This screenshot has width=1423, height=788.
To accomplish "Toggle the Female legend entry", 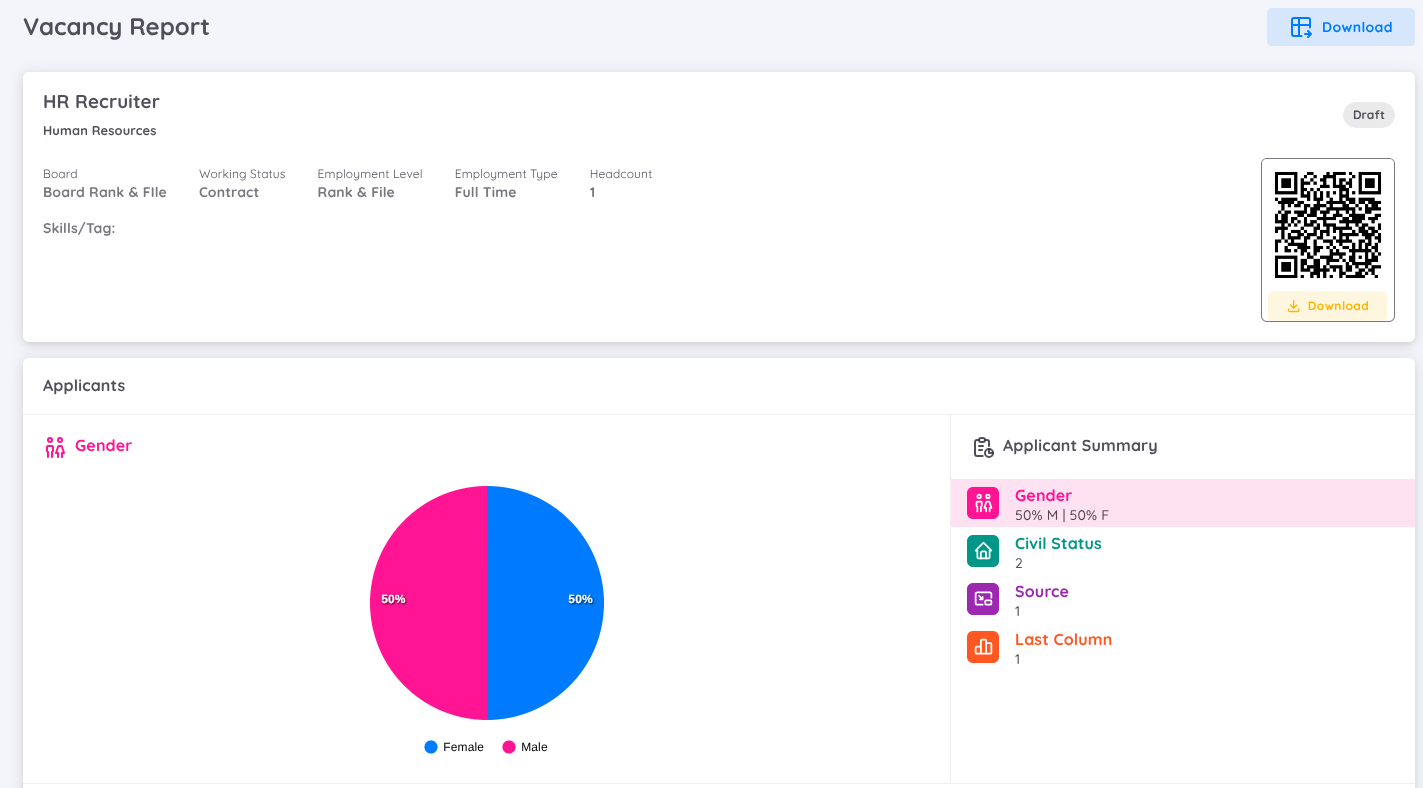I will [x=455, y=747].
